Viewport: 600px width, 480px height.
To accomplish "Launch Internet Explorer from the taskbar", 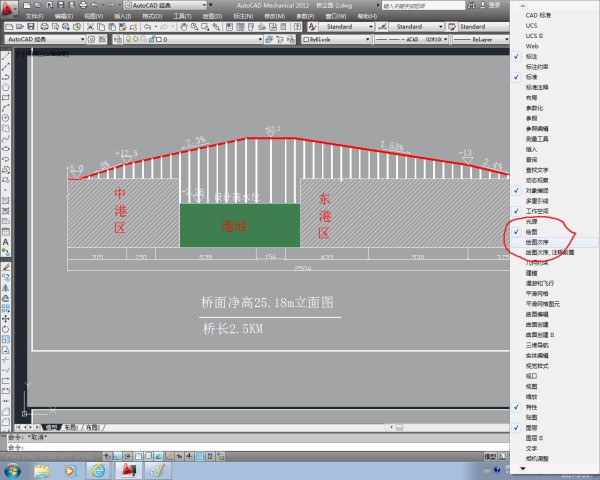I will tap(97, 469).
